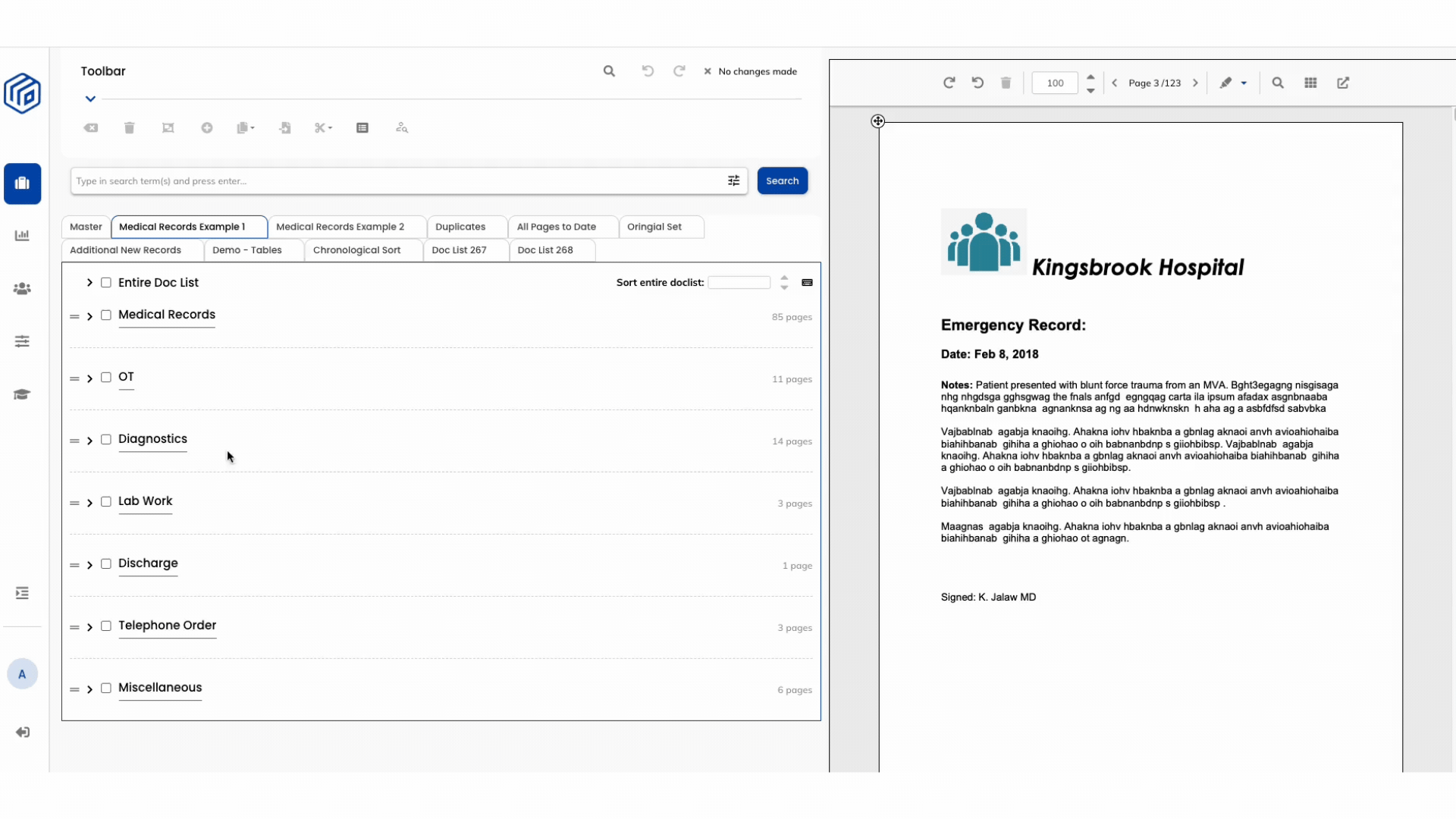Expand the Lab Work section
Image resolution: width=1456 pixels, height=819 pixels.
point(89,503)
